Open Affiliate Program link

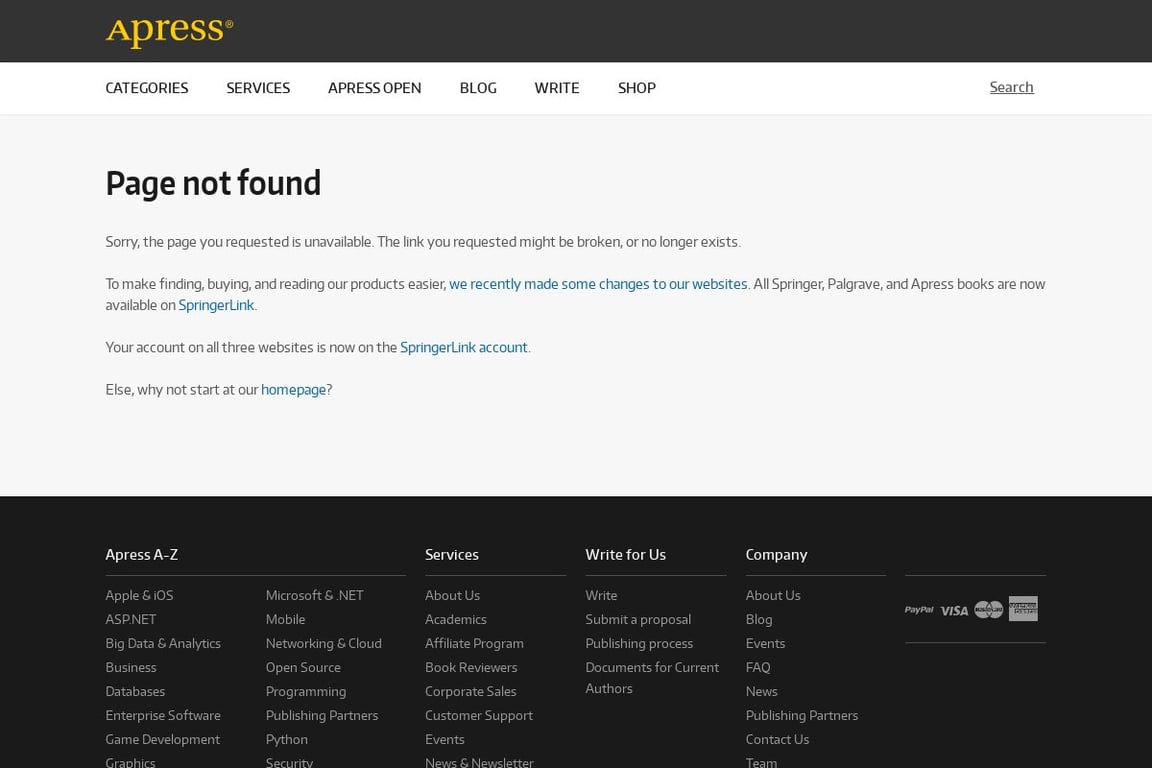[x=475, y=644]
